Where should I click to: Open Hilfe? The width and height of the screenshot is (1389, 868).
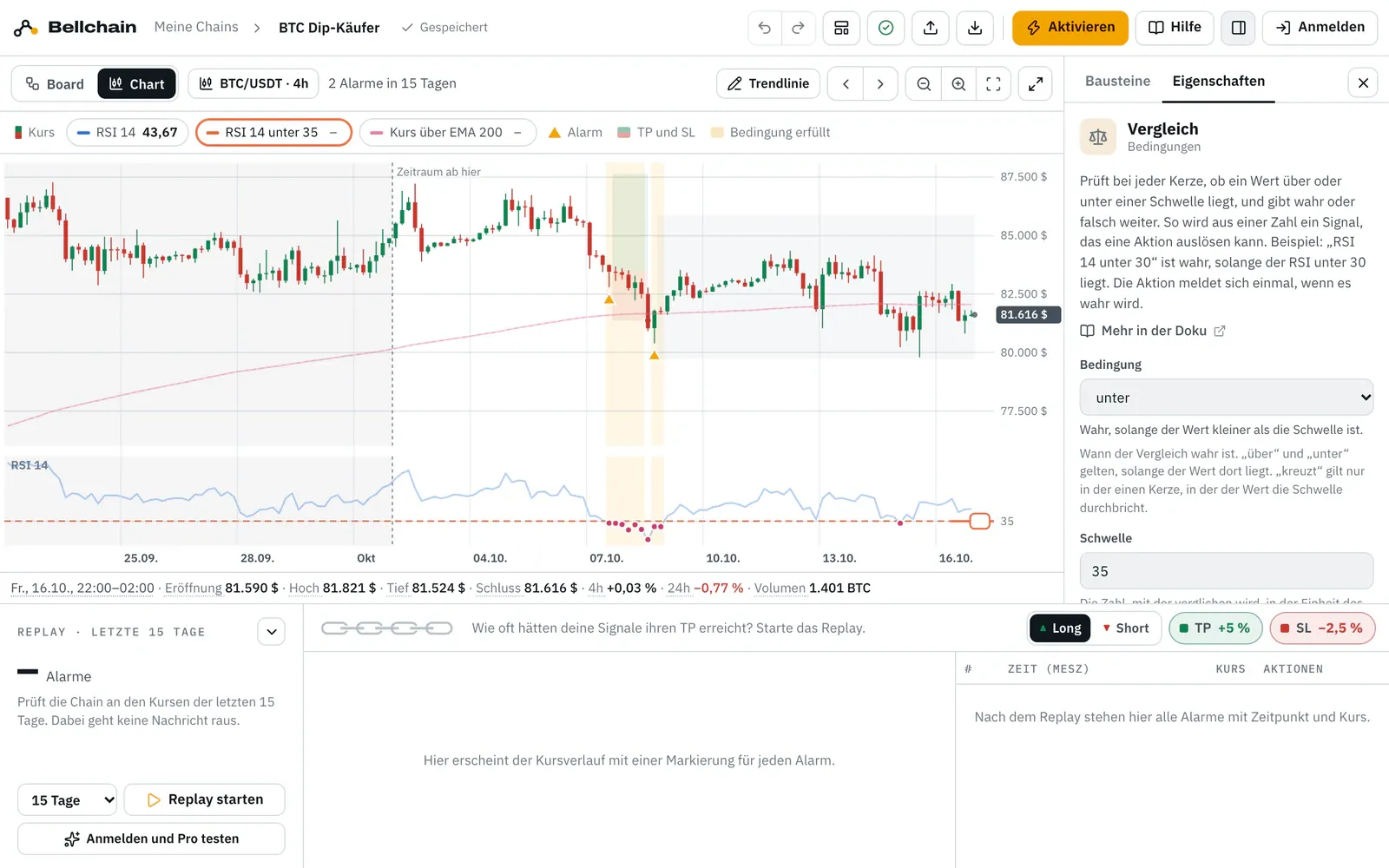pos(1175,28)
